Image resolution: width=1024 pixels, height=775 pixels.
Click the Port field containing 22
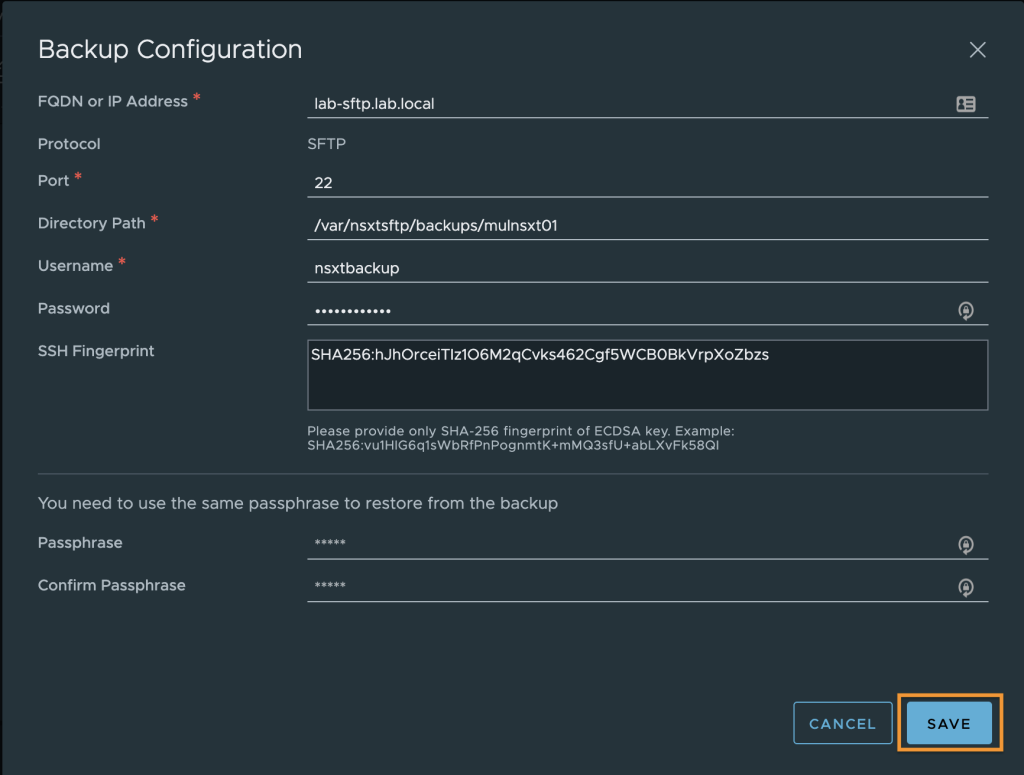tap(647, 183)
